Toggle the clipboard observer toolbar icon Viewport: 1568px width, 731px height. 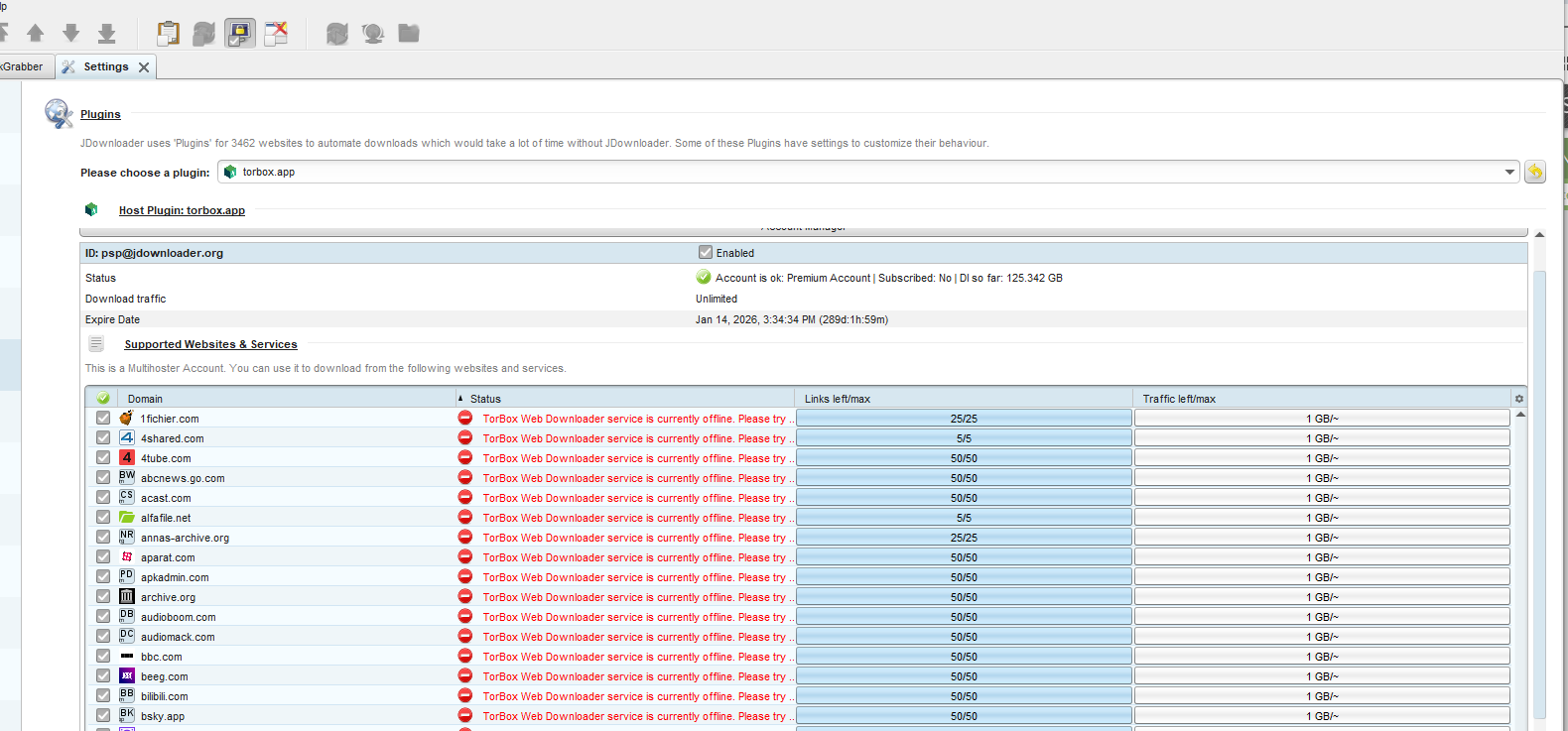(x=169, y=34)
